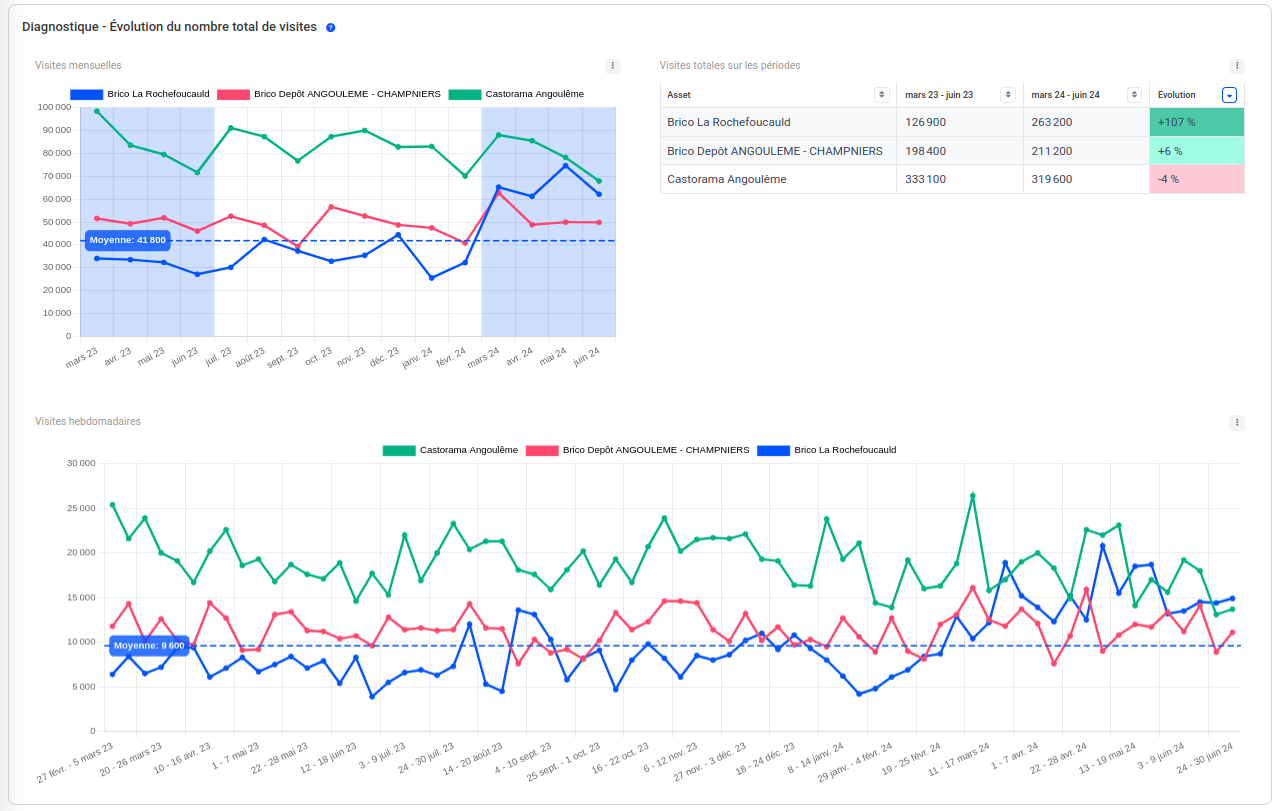Click the blue Brico La Rochefoucauld weekly legend swatch
Screen dimensions: 1277x811
[773, 450]
